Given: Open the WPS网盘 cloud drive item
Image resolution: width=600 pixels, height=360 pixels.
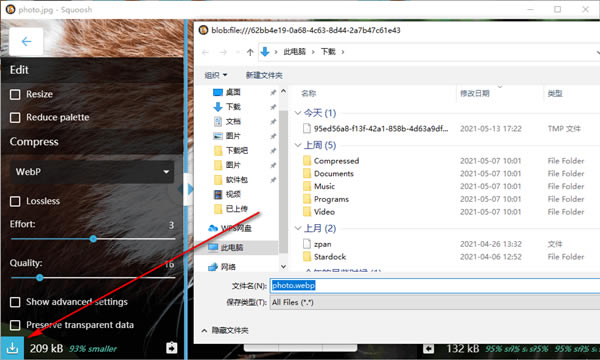Looking at the screenshot, I should [230, 228].
